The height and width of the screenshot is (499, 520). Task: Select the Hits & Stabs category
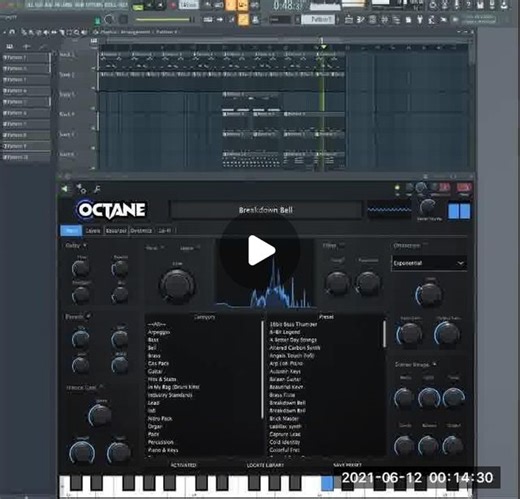(162, 379)
